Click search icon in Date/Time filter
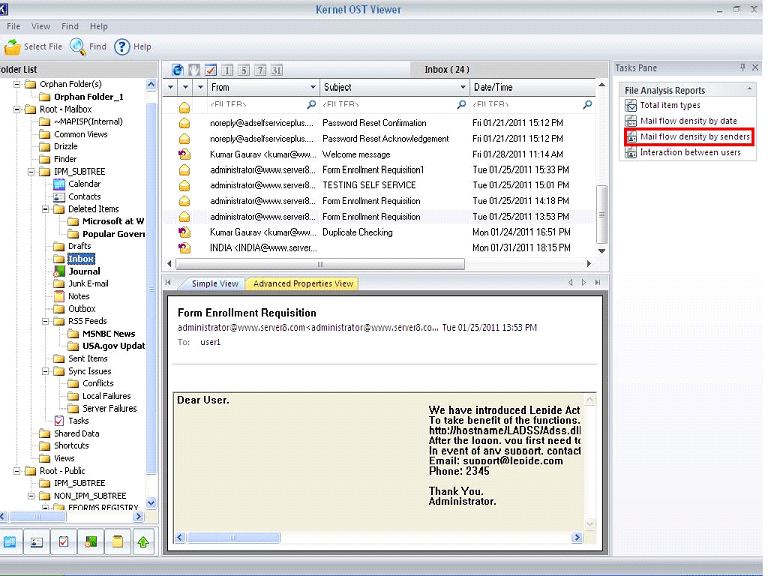This screenshot has width=768, height=576. pyautogui.click(x=588, y=104)
